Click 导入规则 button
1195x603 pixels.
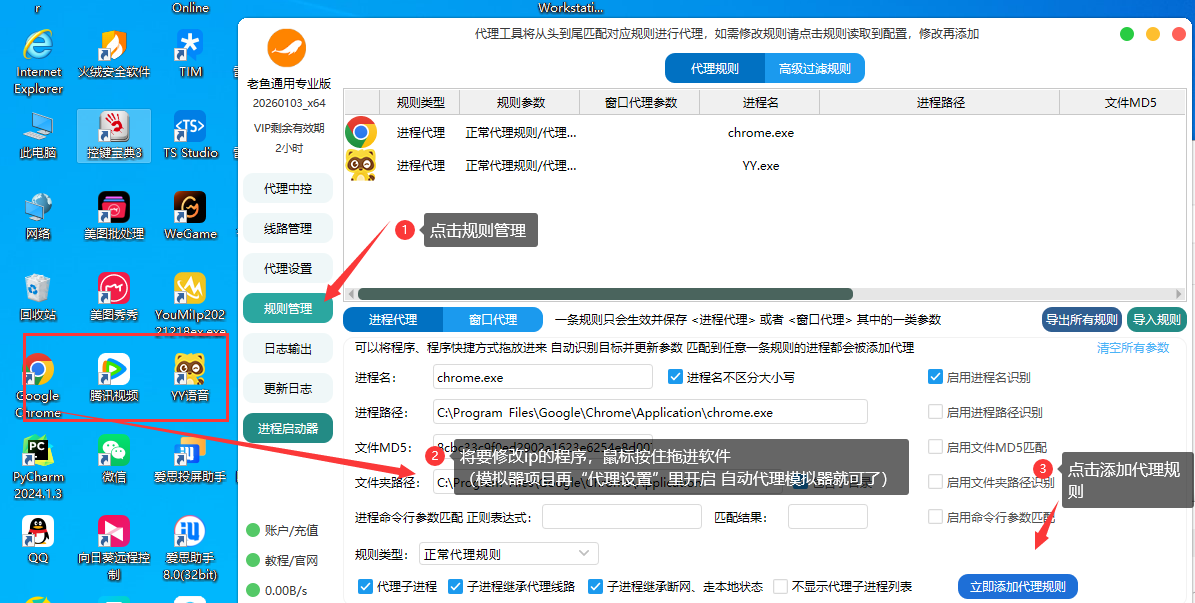(x=1156, y=320)
